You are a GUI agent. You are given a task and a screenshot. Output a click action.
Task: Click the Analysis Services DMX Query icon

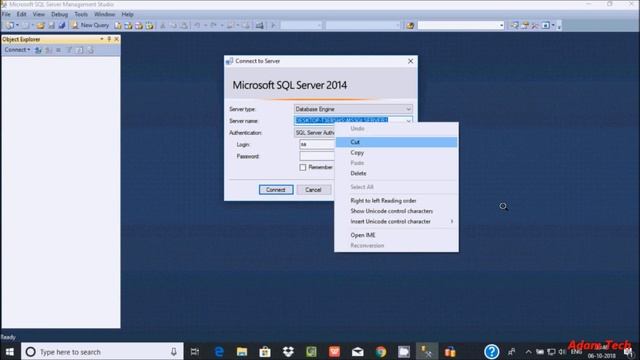[139, 25]
